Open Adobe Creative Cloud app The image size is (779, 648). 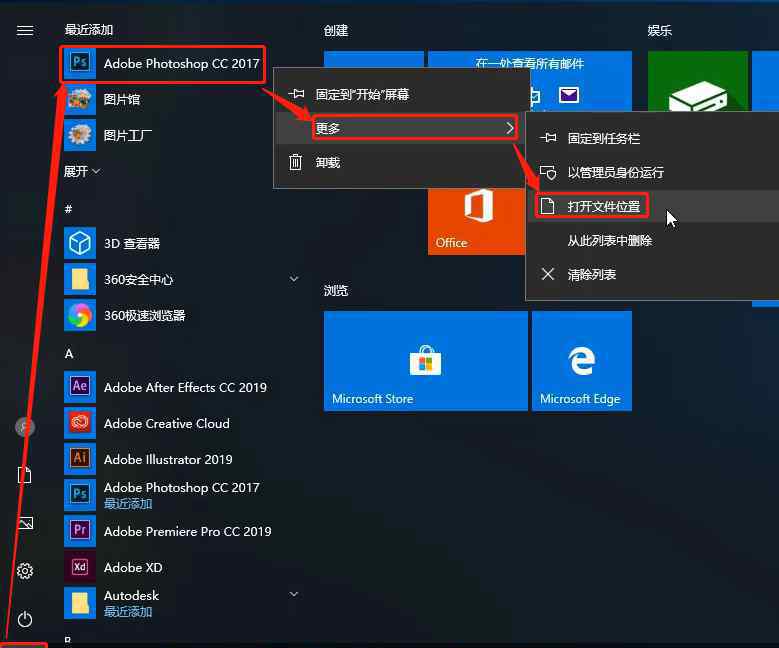click(x=166, y=423)
